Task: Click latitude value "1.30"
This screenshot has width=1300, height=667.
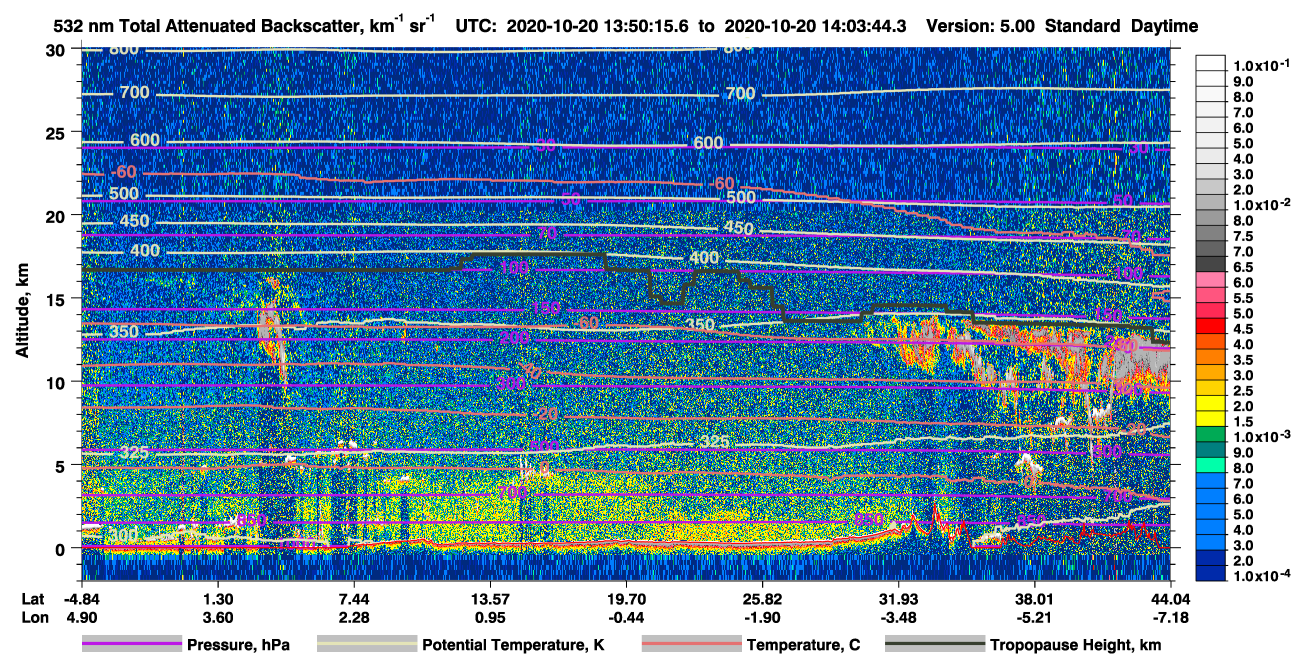Action: point(218,598)
